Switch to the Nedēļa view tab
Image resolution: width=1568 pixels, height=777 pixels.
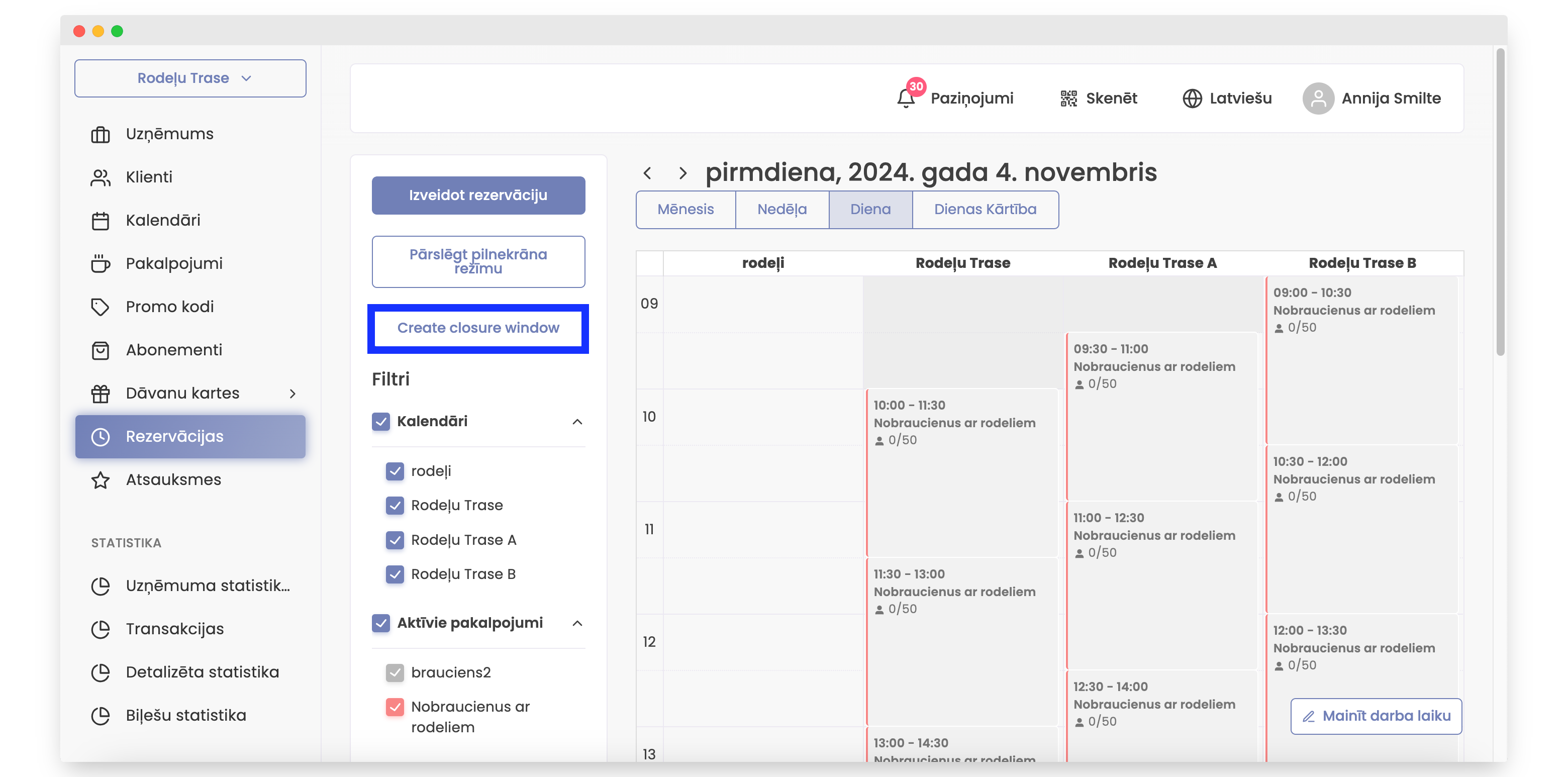(781, 210)
